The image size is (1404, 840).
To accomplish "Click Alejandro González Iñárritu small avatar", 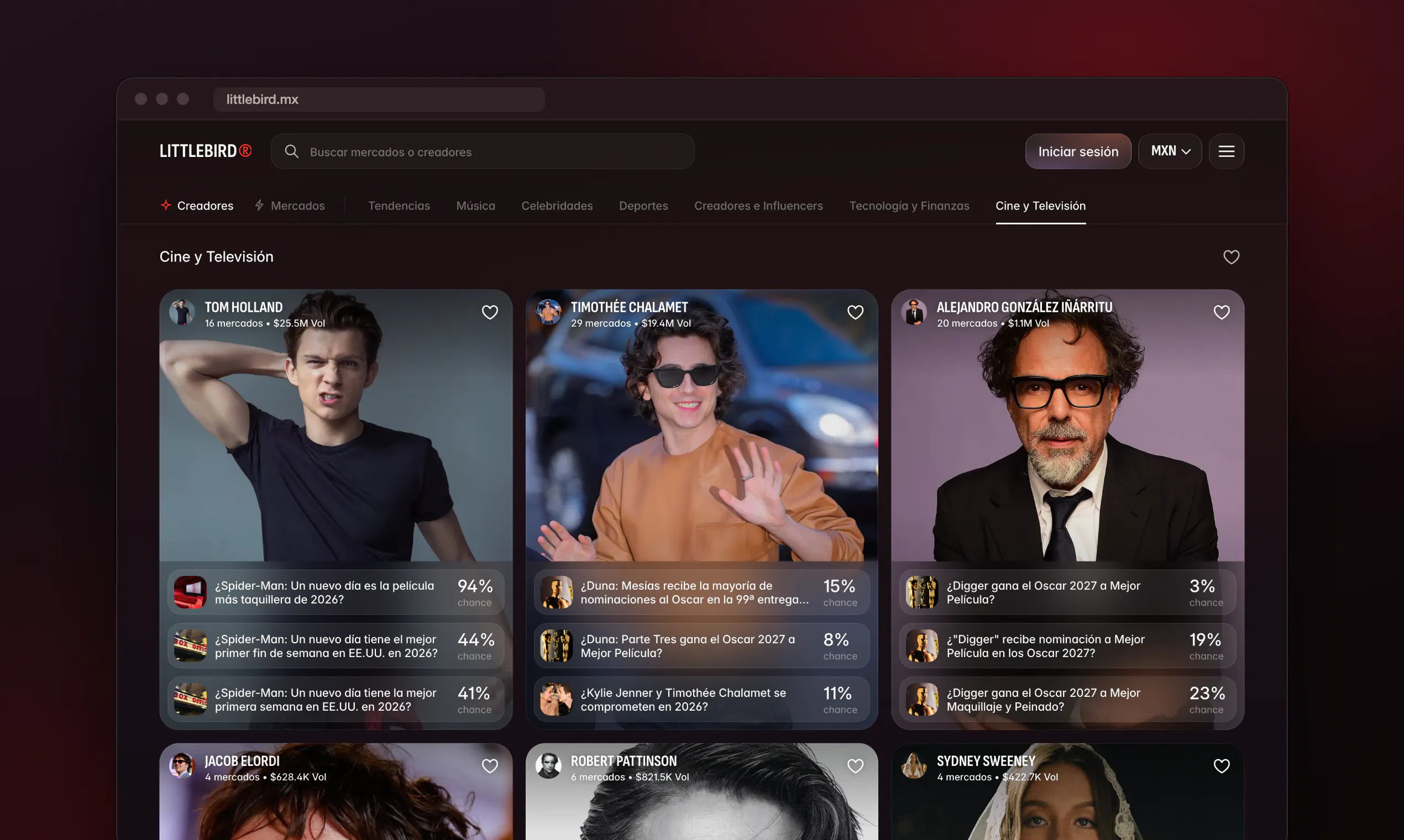I will point(914,312).
